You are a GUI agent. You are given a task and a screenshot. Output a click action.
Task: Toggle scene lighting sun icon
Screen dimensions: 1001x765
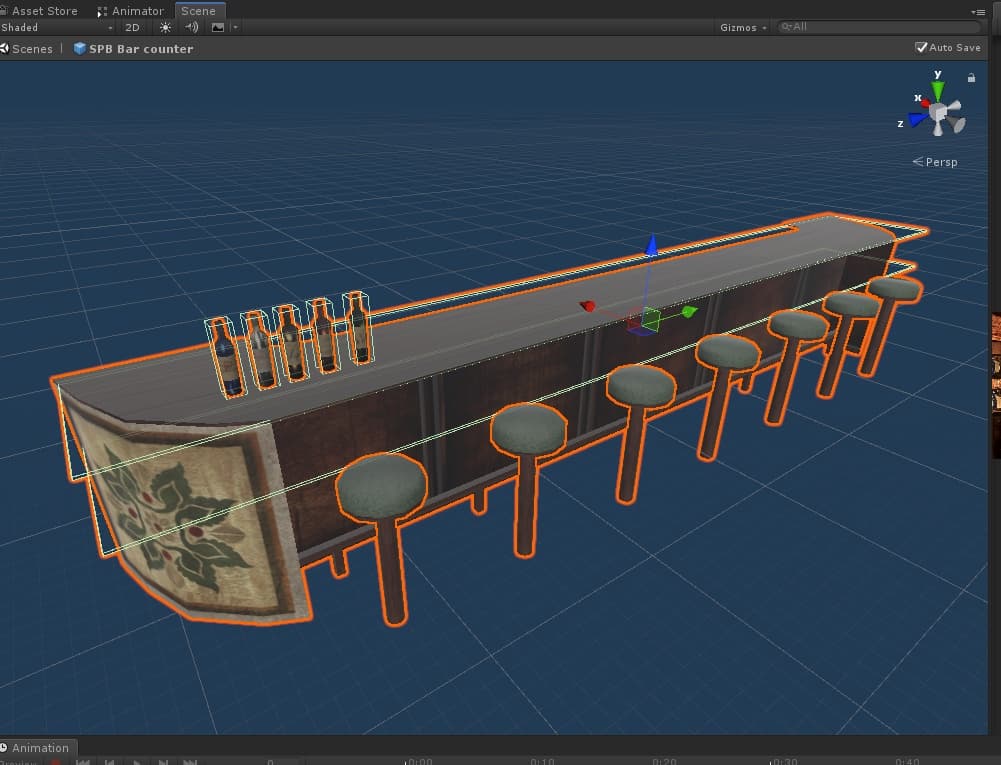(165, 28)
